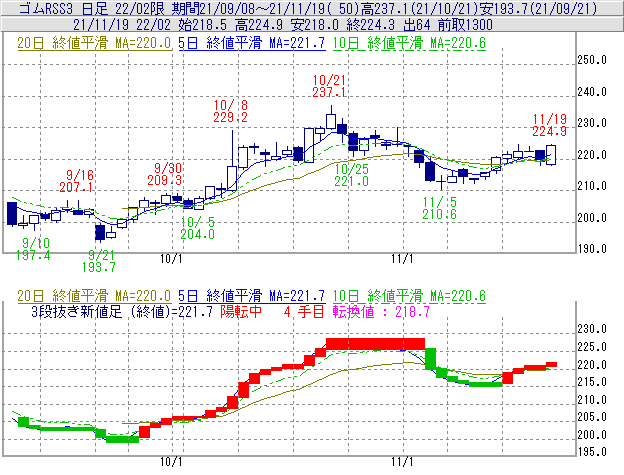The image size is (624, 475).
Task: Click the 4 手目 count text
Action: pyautogui.click(x=304, y=311)
